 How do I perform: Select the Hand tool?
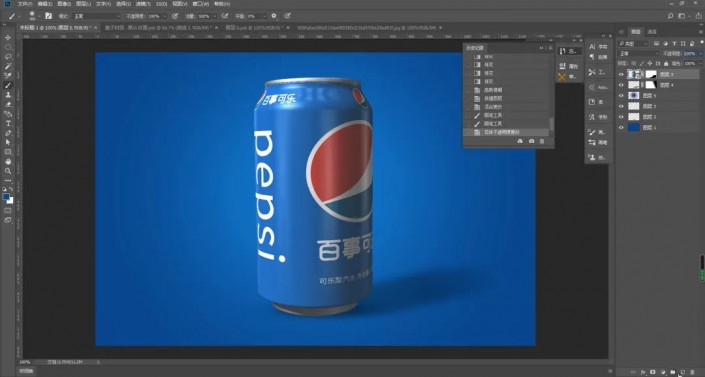(x=8, y=162)
